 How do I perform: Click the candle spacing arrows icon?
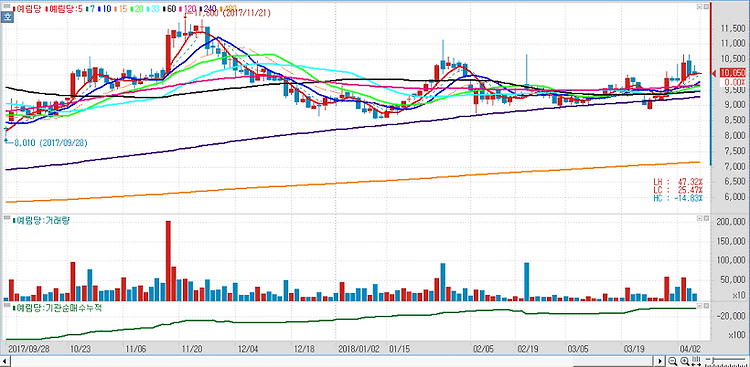(x=696, y=361)
